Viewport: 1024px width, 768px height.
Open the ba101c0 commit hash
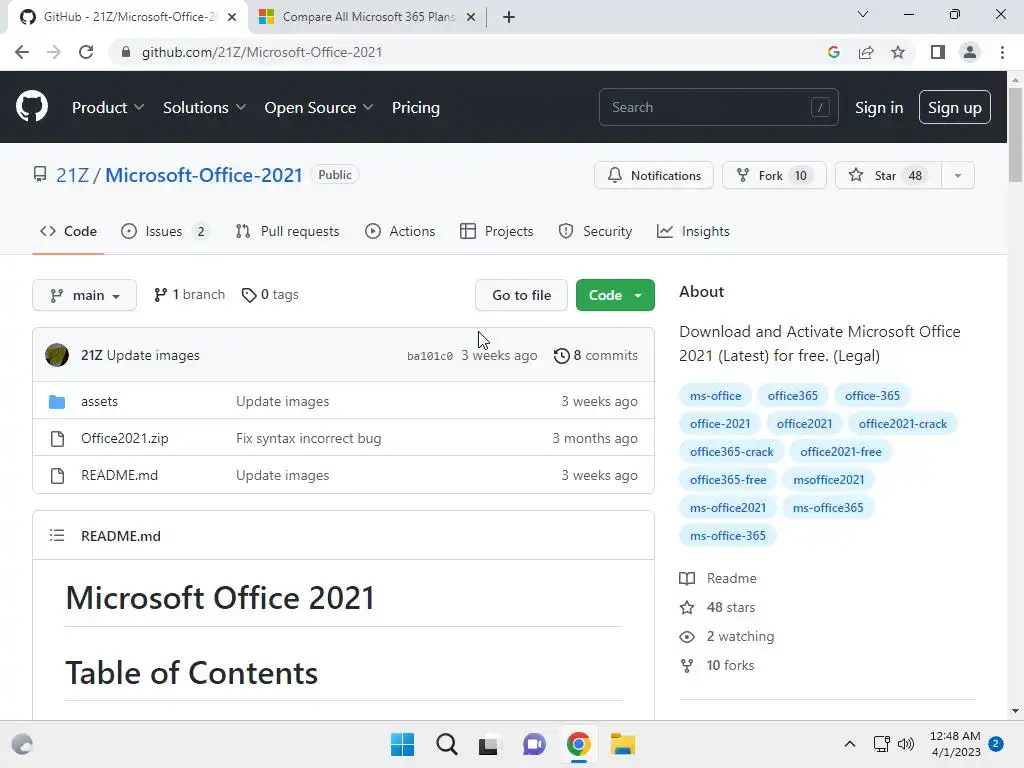coord(430,356)
